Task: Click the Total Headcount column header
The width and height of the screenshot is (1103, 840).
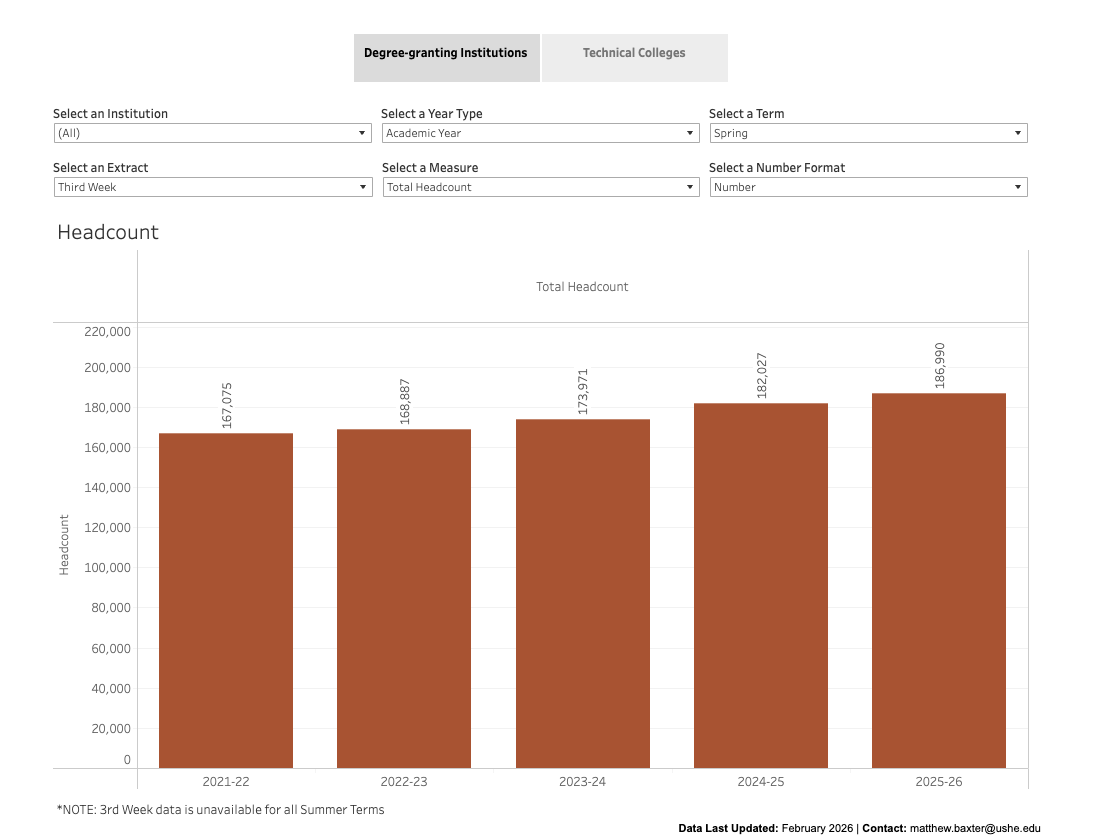Action: click(582, 287)
